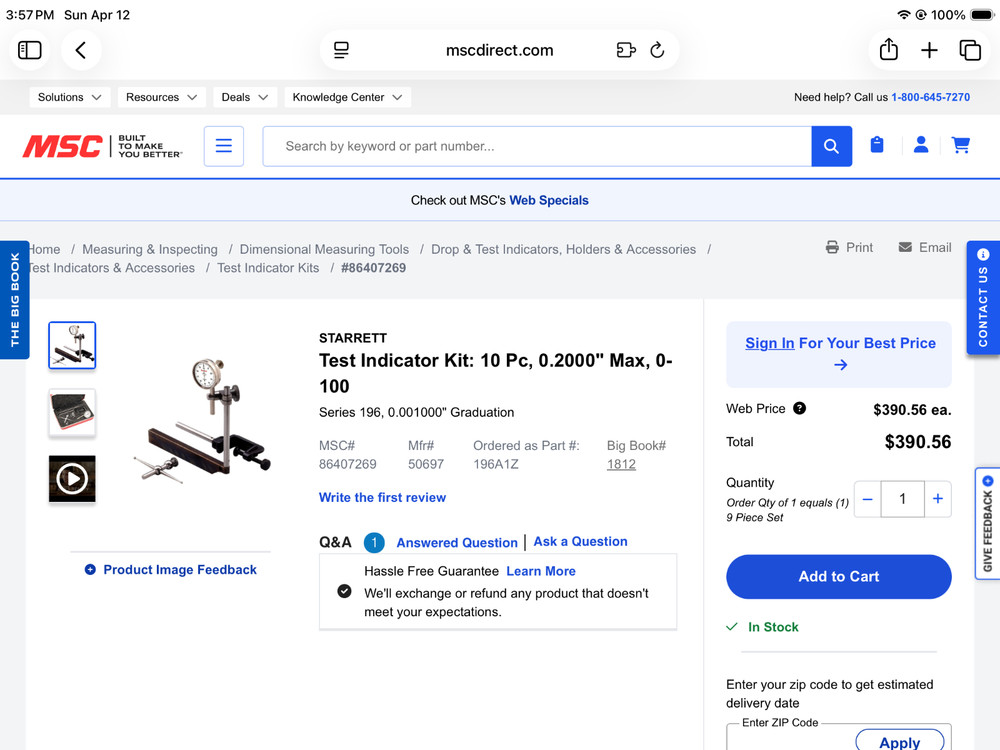Tap the Safari share icon

click(x=888, y=50)
